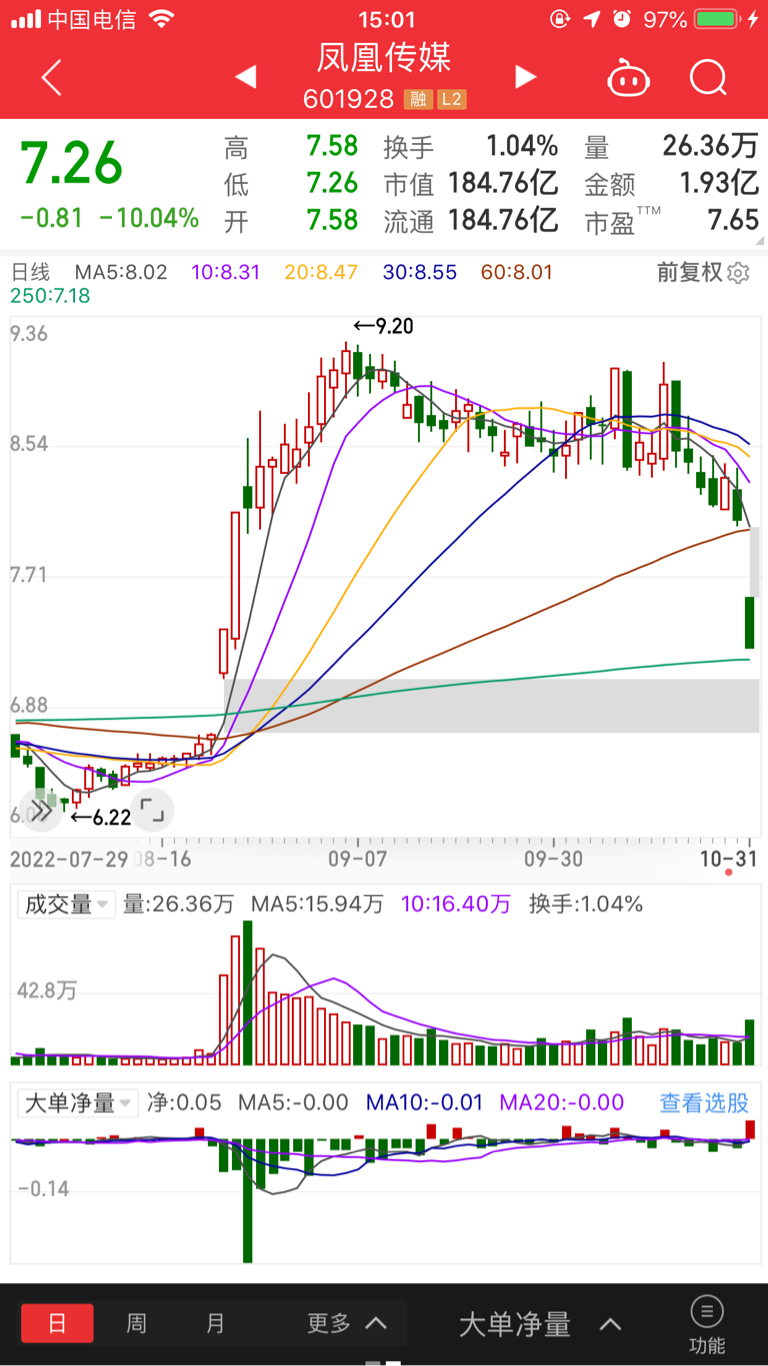Tap the 市盈 7.65 value
Image resolution: width=768 pixels, height=1366 pixels.
(x=733, y=219)
